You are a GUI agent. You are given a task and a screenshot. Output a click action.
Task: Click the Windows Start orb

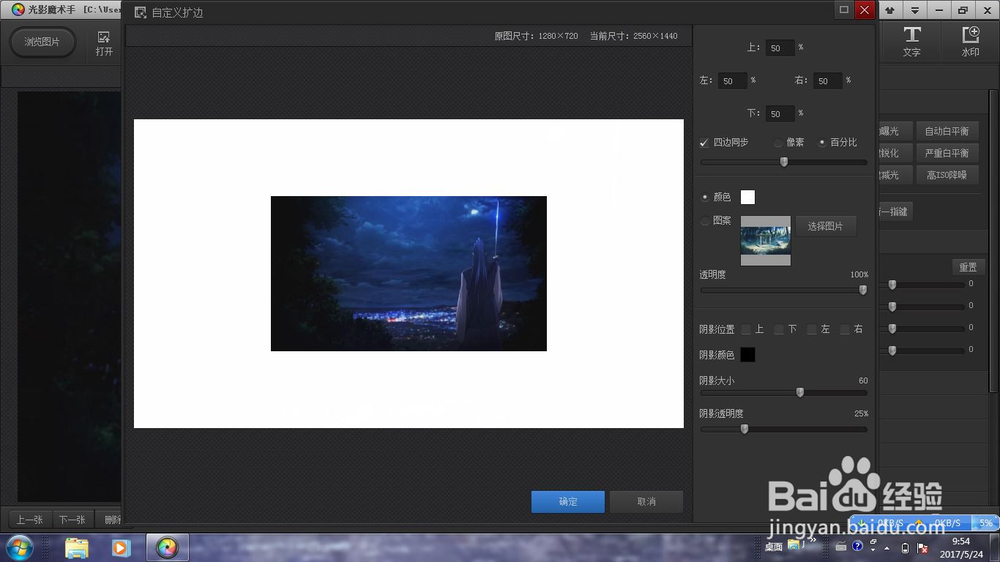pos(19,548)
